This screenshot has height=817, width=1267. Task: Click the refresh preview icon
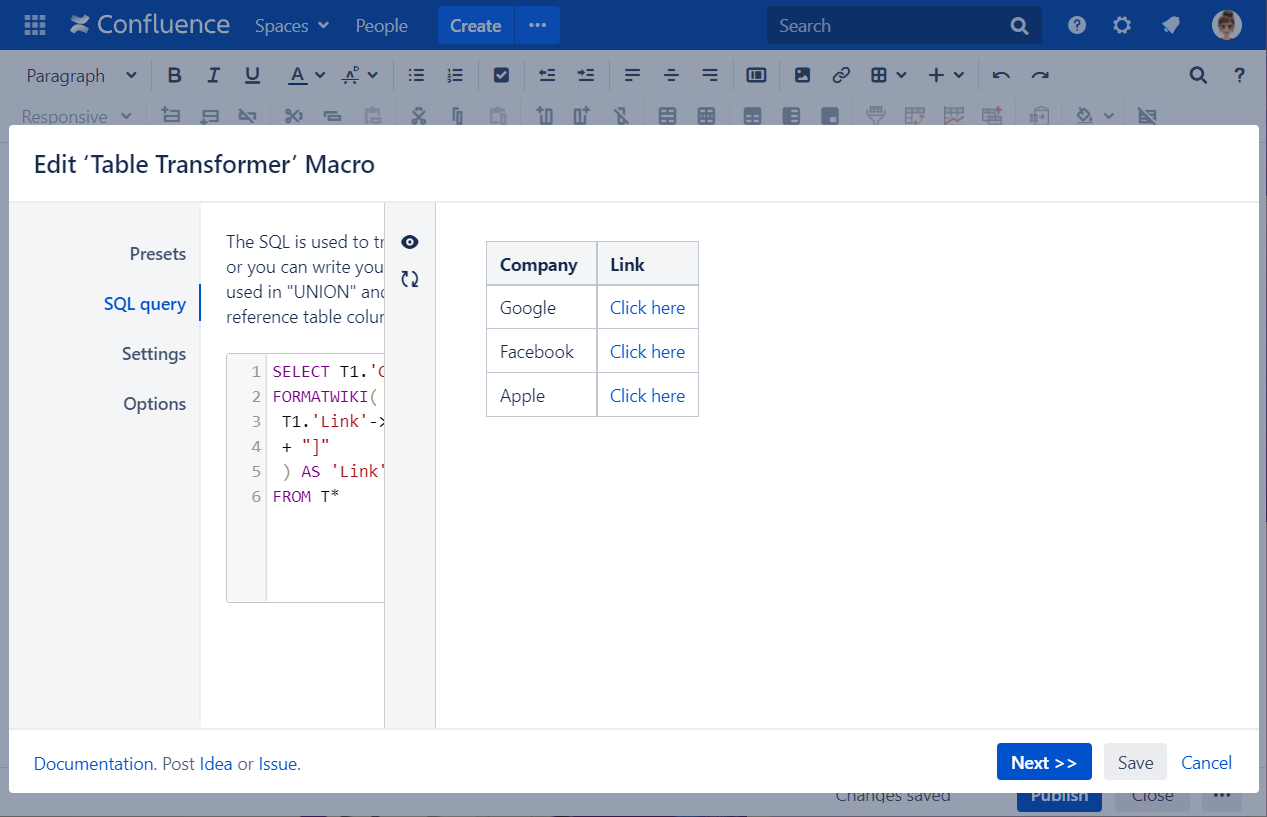click(409, 279)
